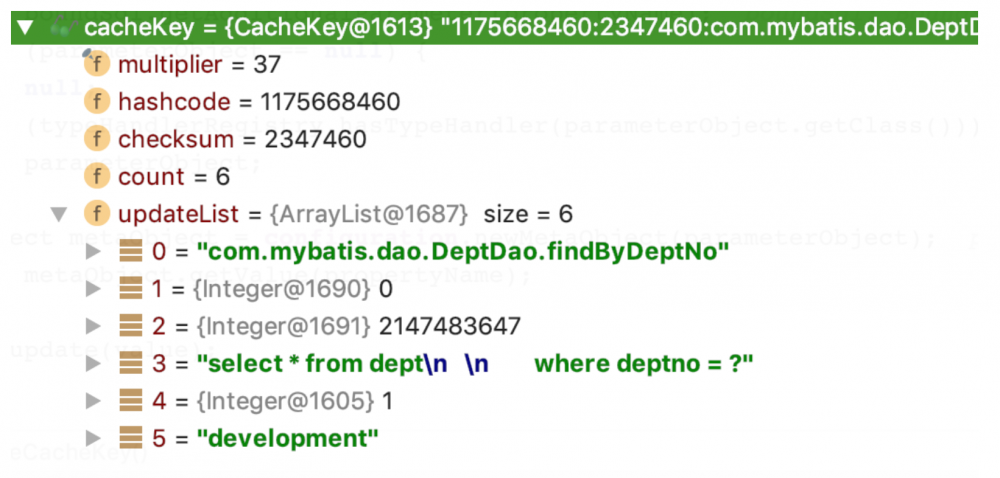Click the array element icon for index 0
This screenshot has height=478, width=1000.
130,251
